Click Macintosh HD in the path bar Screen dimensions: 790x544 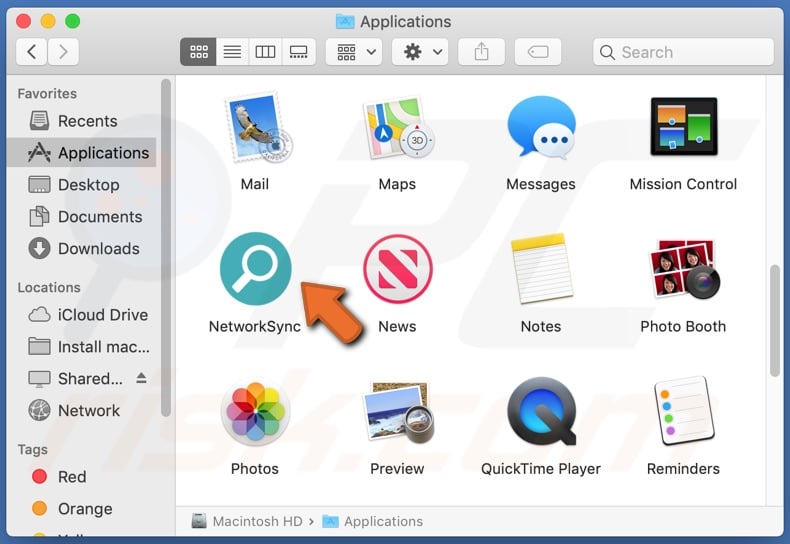[247, 521]
